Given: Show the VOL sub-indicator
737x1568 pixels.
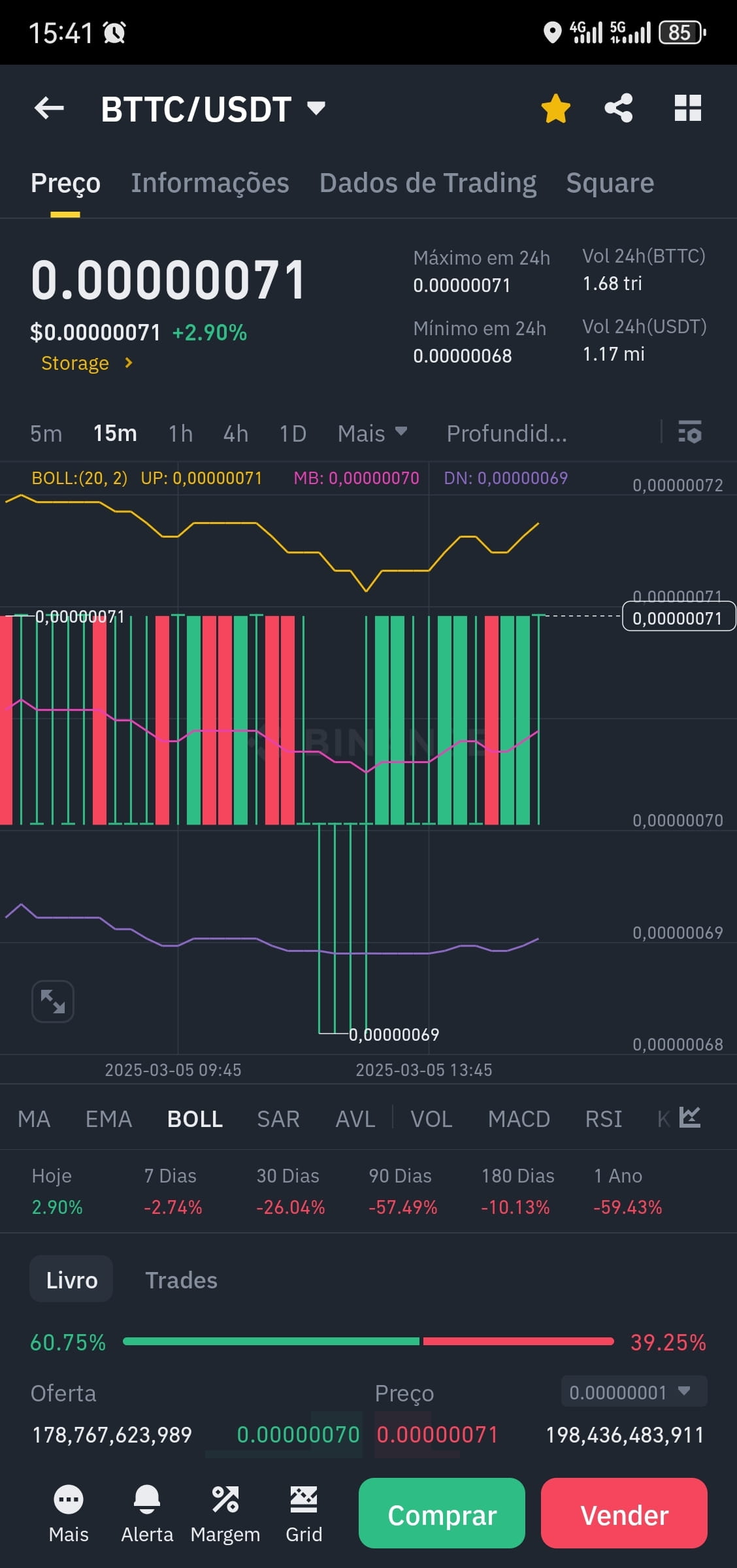Looking at the screenshot, I should pos(431,1119).
